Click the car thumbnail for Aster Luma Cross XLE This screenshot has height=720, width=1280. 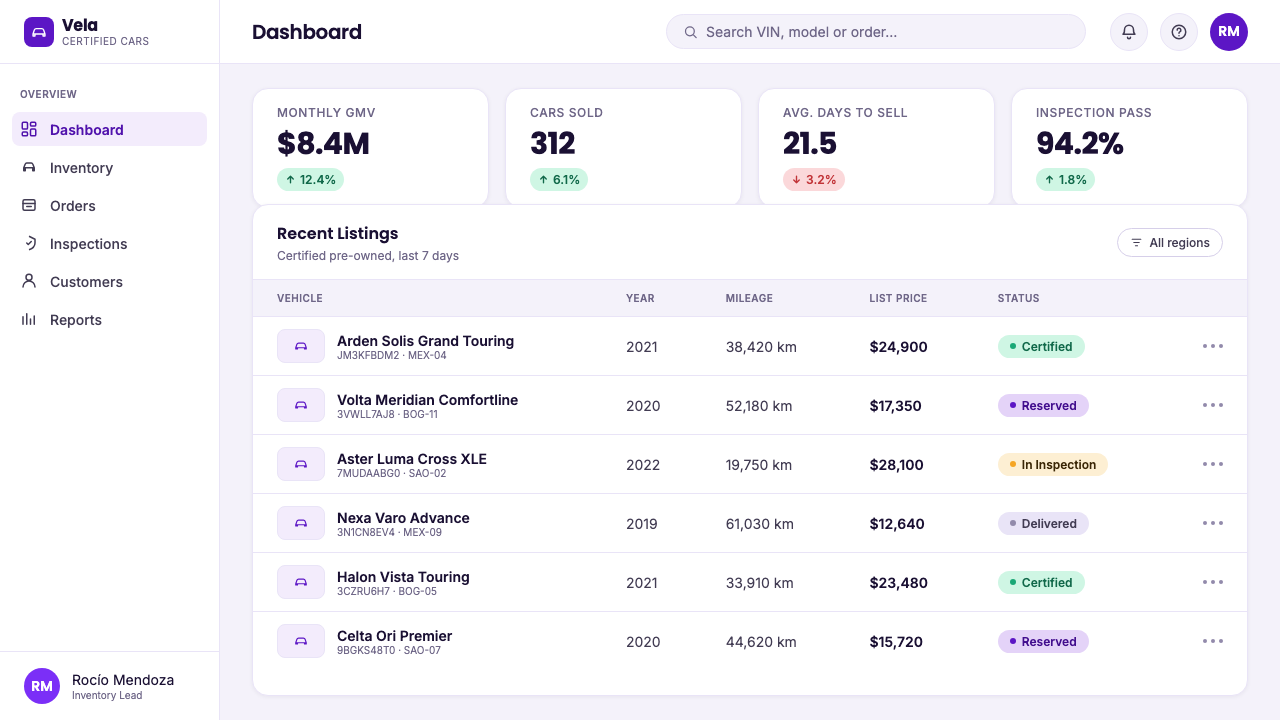pyautogui.click(x=301, y=464)
